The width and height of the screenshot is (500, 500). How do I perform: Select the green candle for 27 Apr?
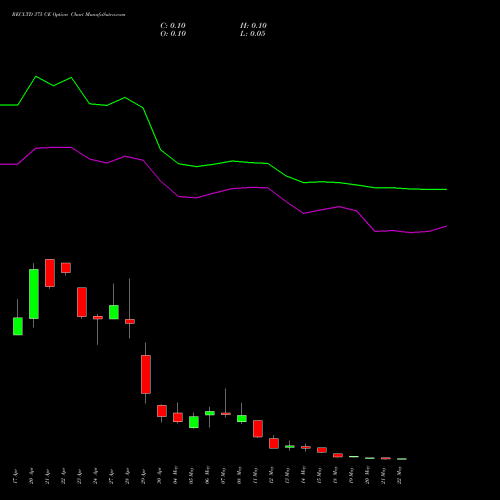coord(114,312)
